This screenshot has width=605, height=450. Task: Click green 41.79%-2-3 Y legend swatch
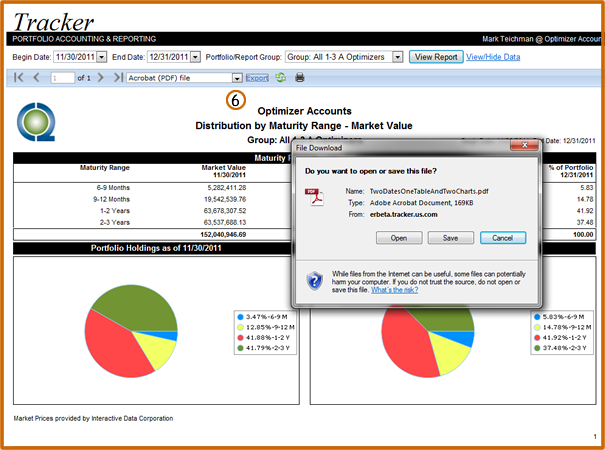point(240,348)
